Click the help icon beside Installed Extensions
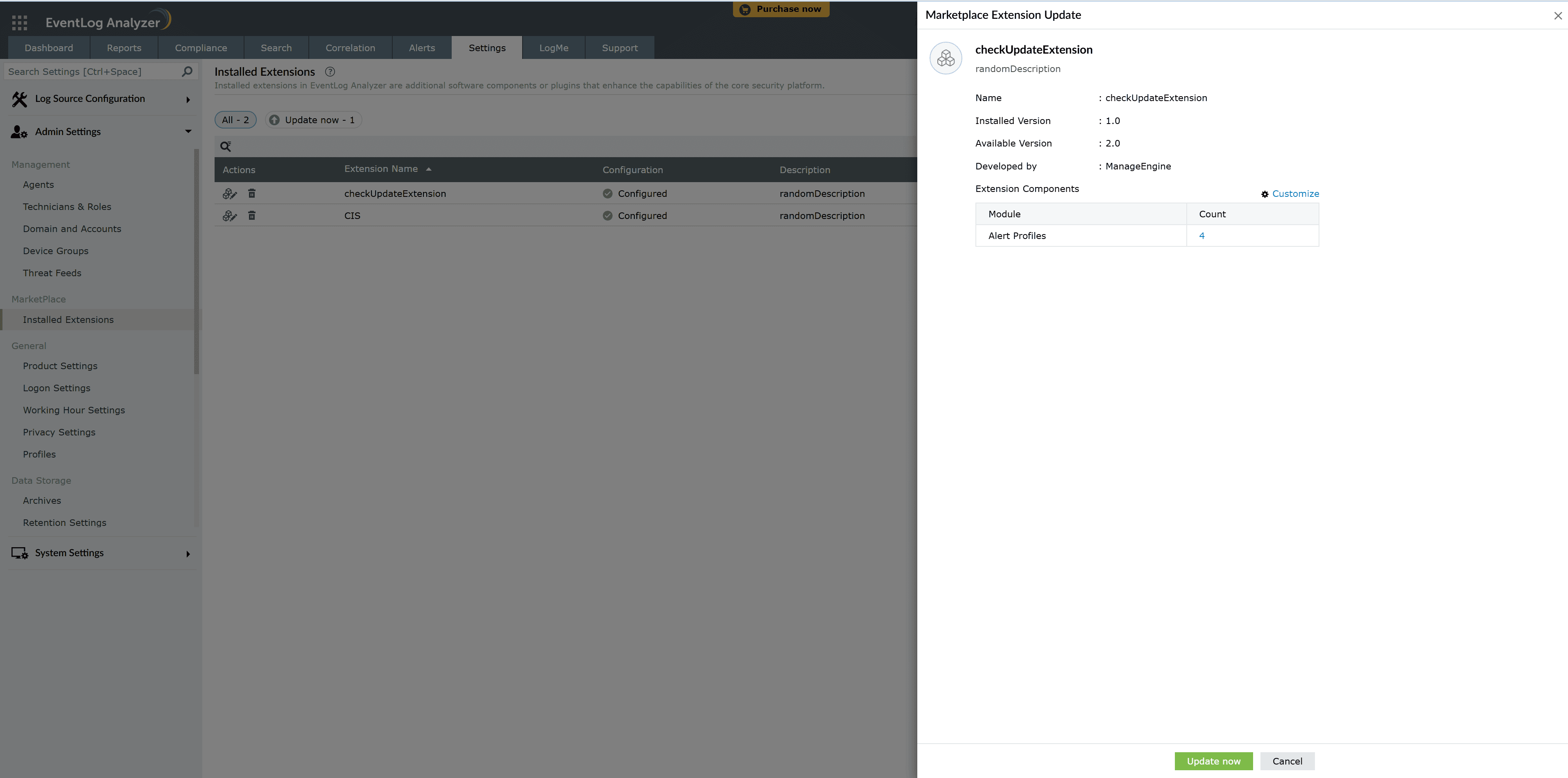This screenshot has height=778, width=1568. [330, 72]
